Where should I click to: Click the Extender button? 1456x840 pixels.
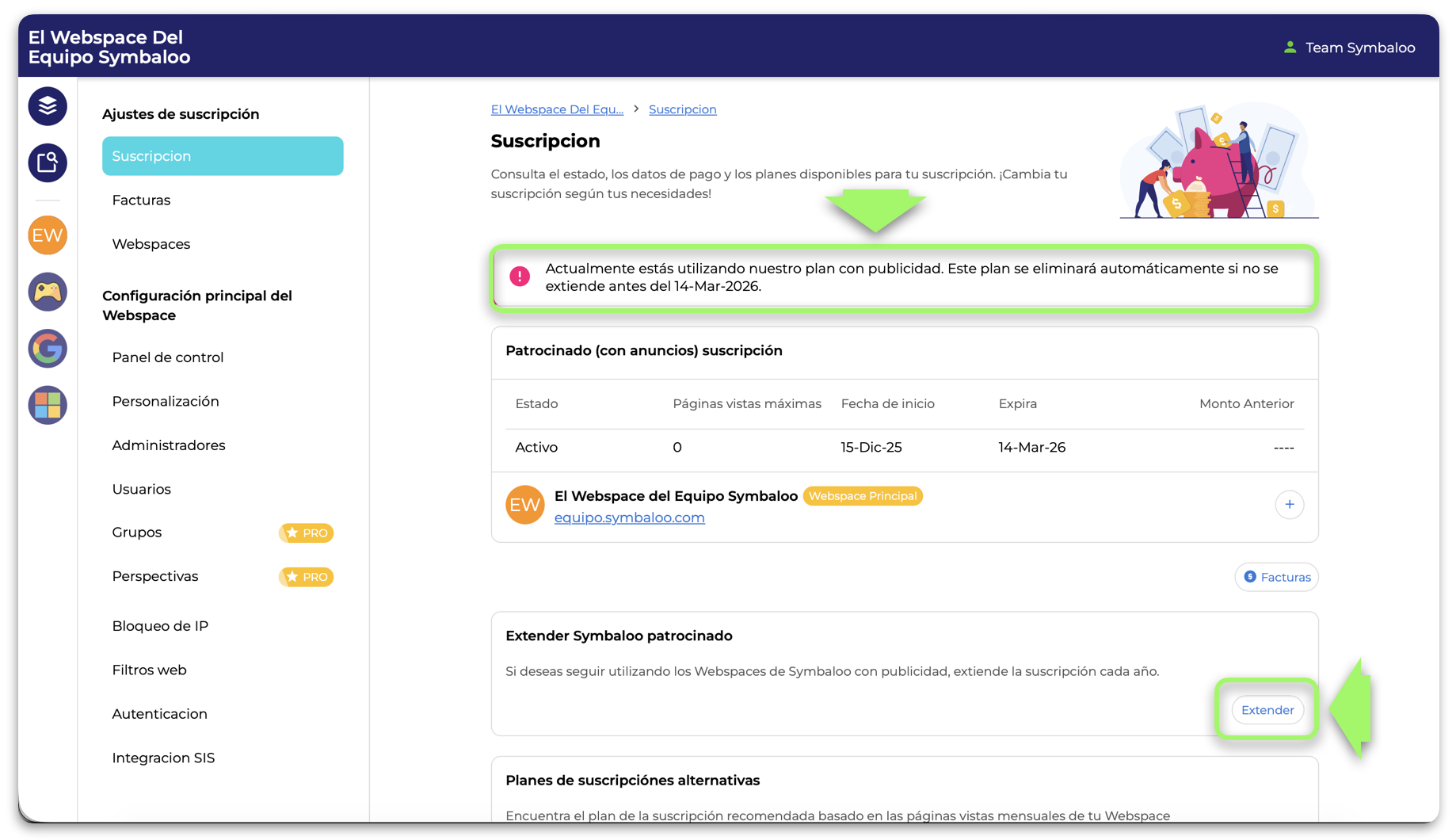[1267, 710]
